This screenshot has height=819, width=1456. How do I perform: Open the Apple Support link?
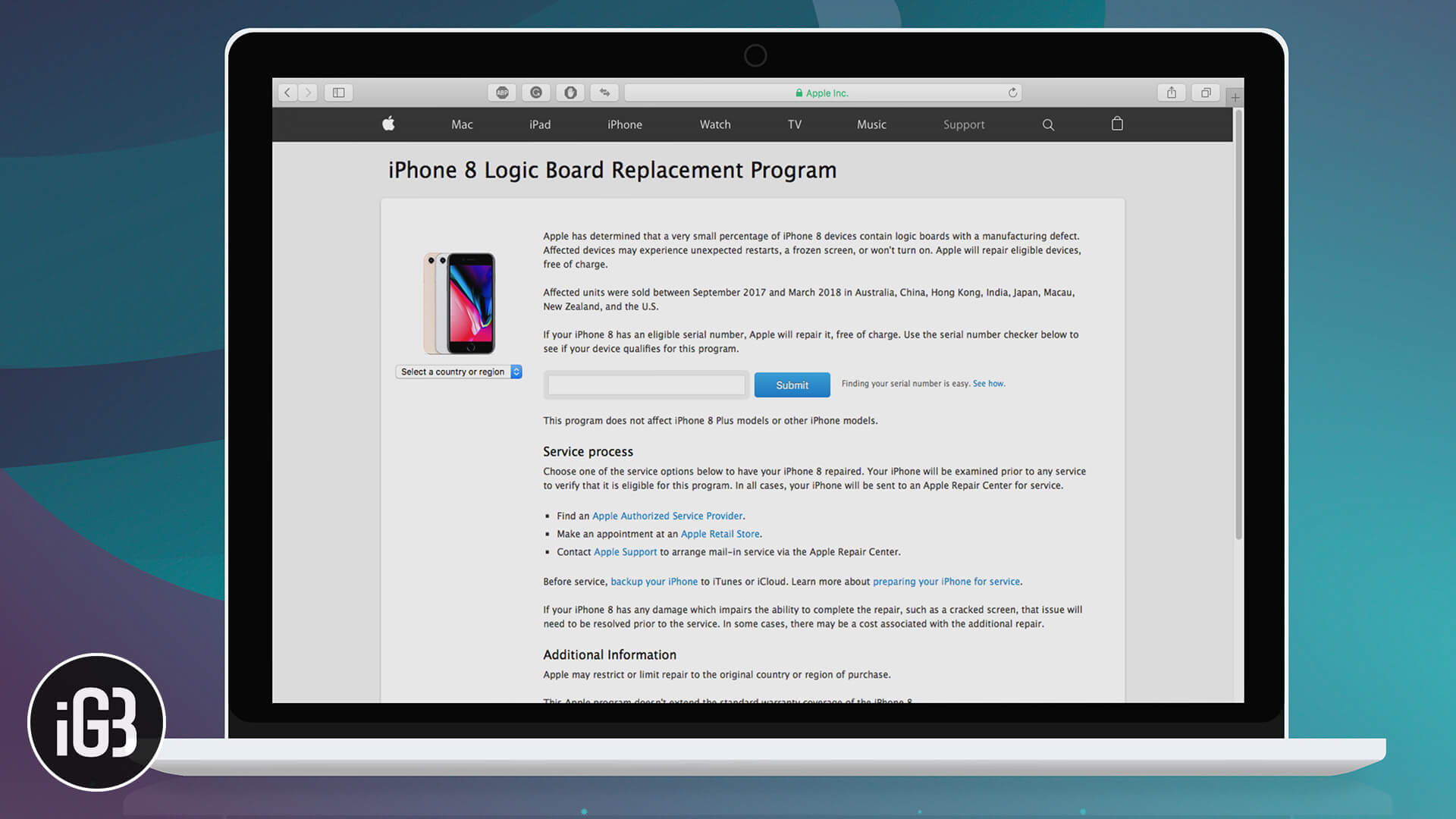(x=625, y=552)
